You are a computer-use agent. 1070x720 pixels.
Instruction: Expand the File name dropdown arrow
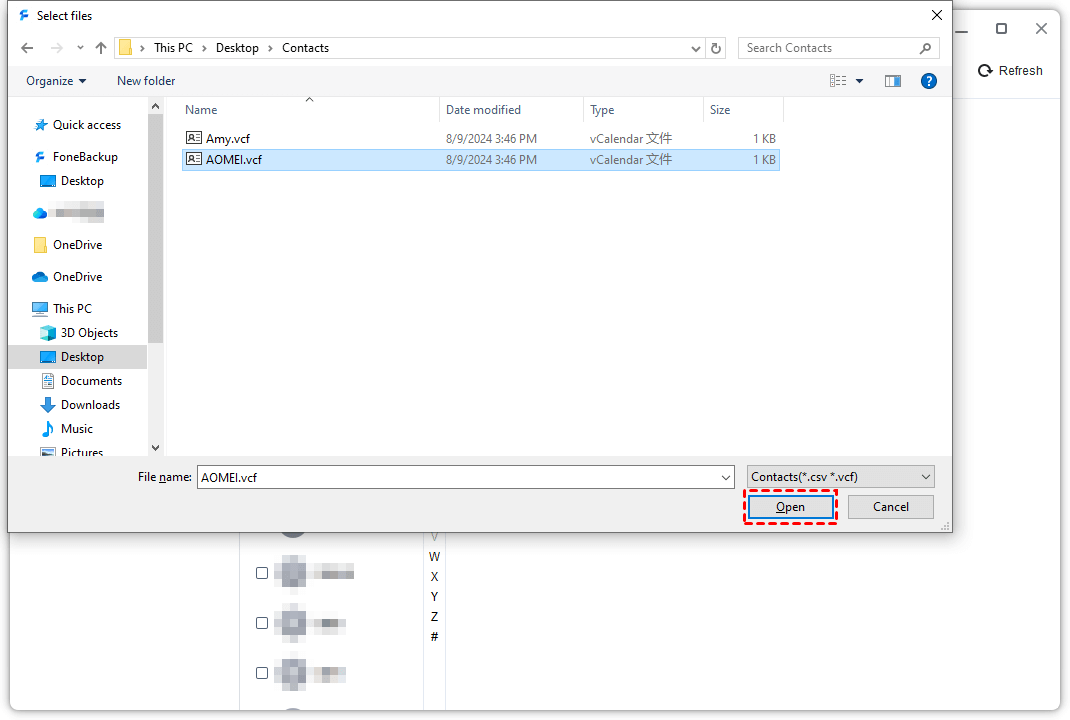(x=726, y=478)
